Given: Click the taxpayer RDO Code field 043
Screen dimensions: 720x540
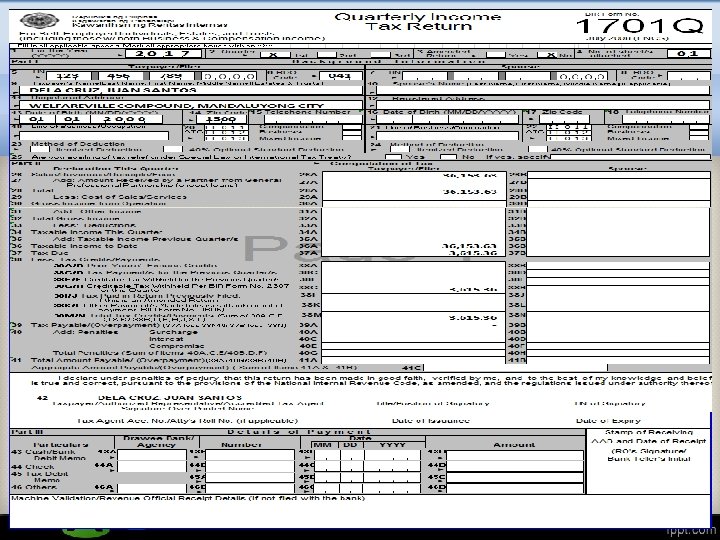Looking at the screenshot, I should (x=340, y=76).
